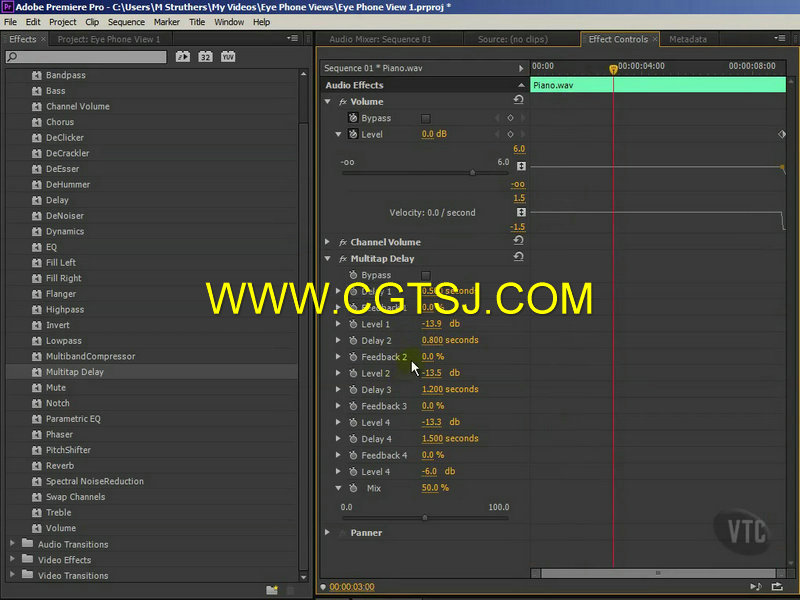The image size is (800, 600).
Task: Click horizontal timeline zoom scrollbar
Action: 658,573
